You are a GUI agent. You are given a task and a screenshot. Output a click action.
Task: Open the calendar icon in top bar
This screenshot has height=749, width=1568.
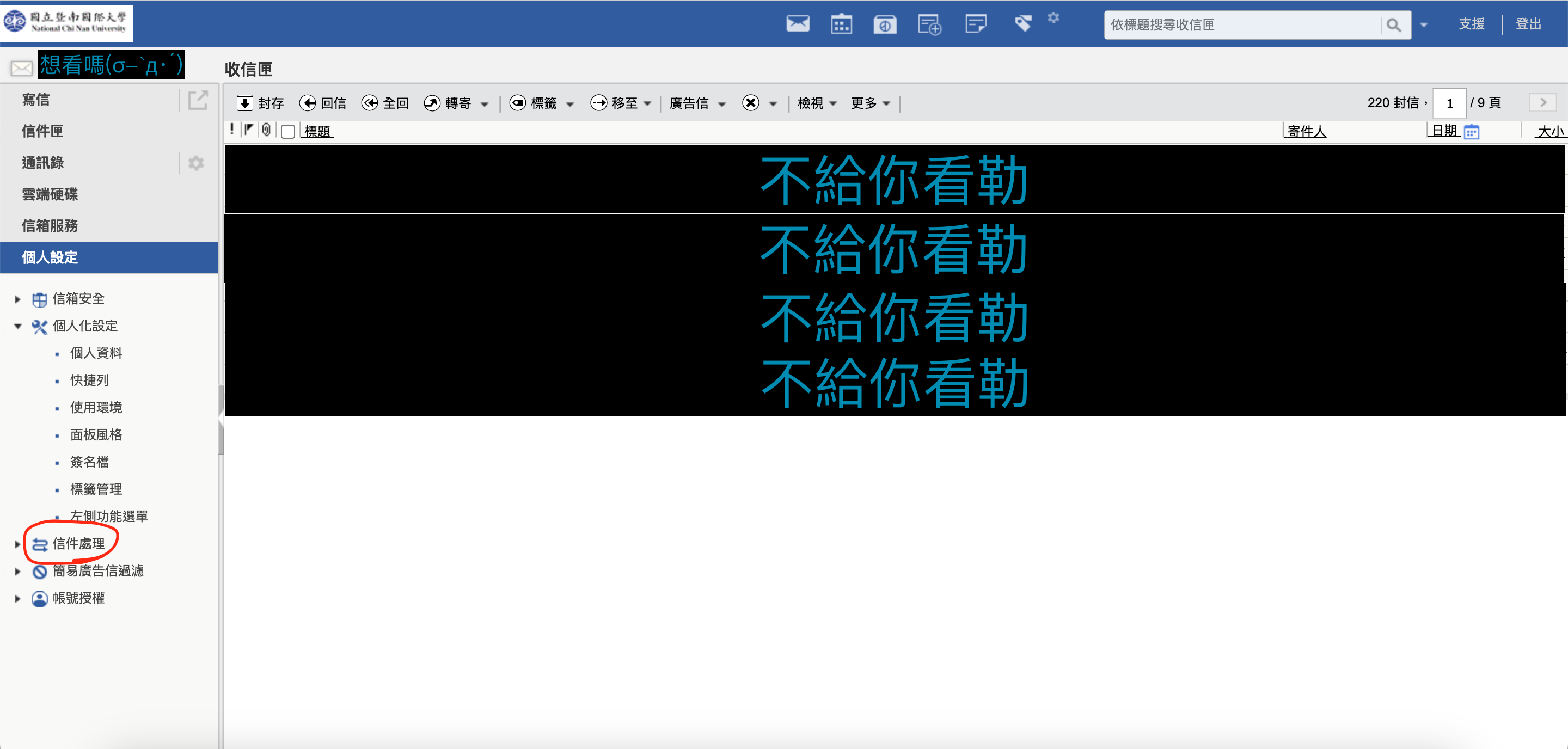841,24
